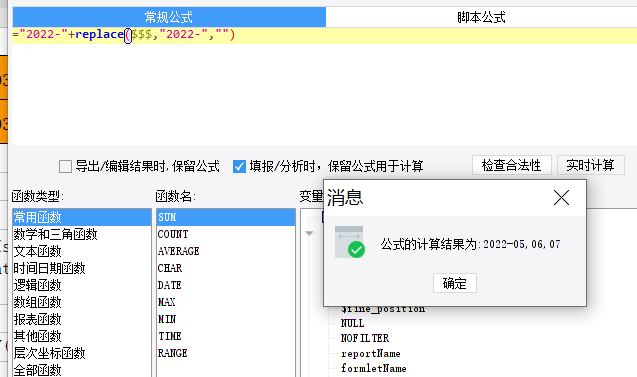
Task: Select 文本函数 category
Action: click(82, 251)
